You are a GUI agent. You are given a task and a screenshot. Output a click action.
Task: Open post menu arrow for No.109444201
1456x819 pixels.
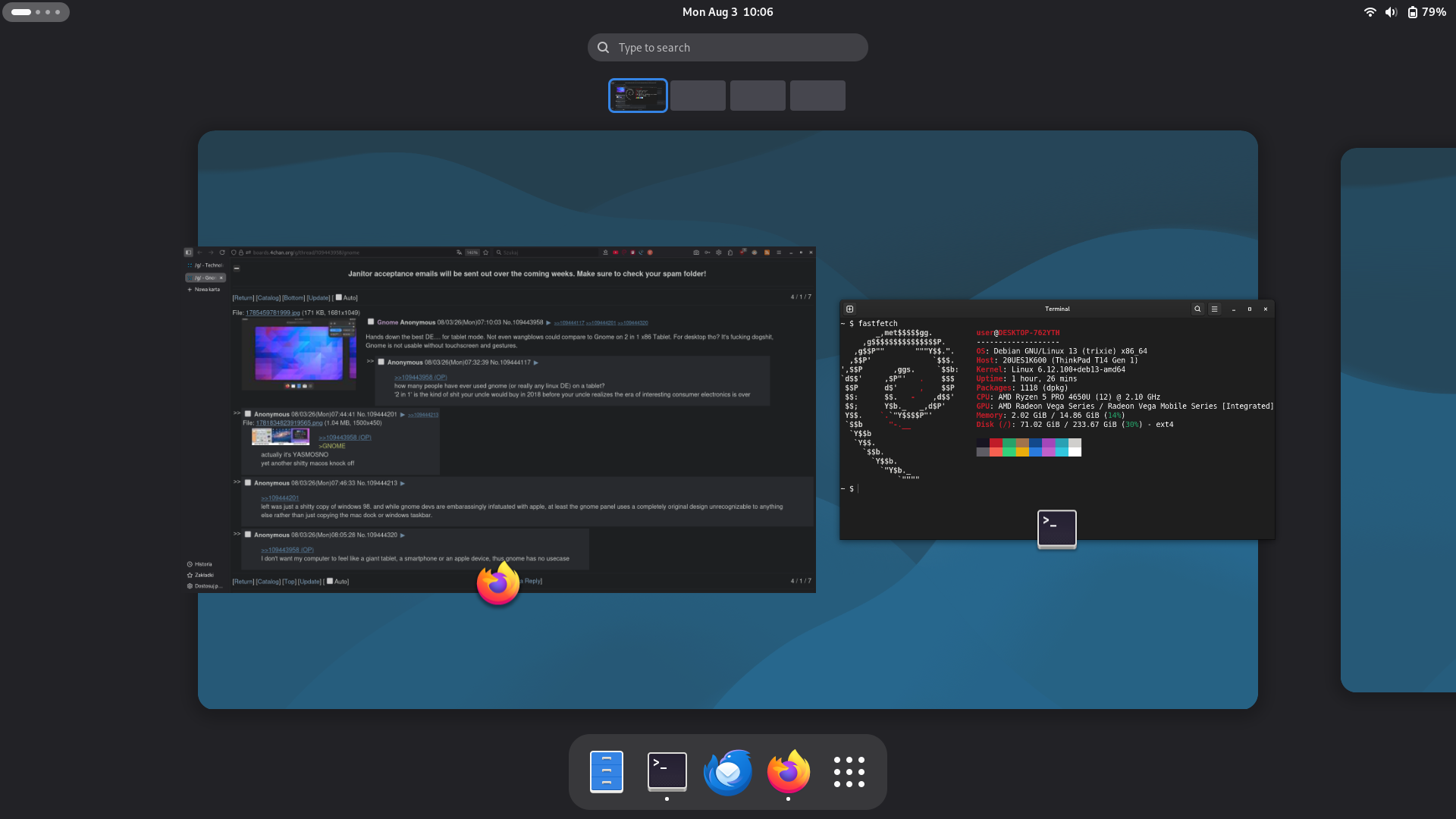click(403, 415)
